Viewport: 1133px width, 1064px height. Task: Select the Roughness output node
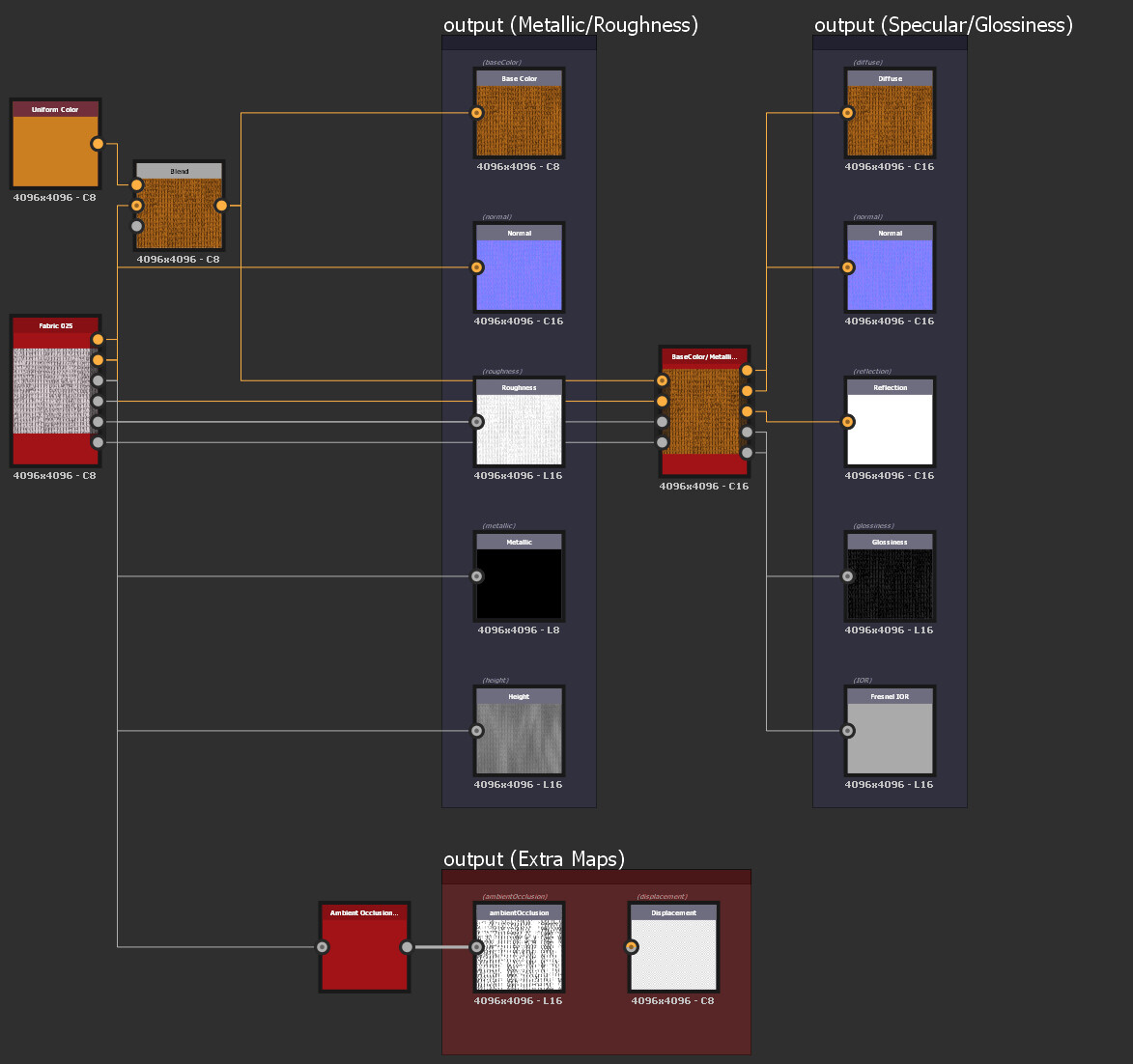pos(519,422)
